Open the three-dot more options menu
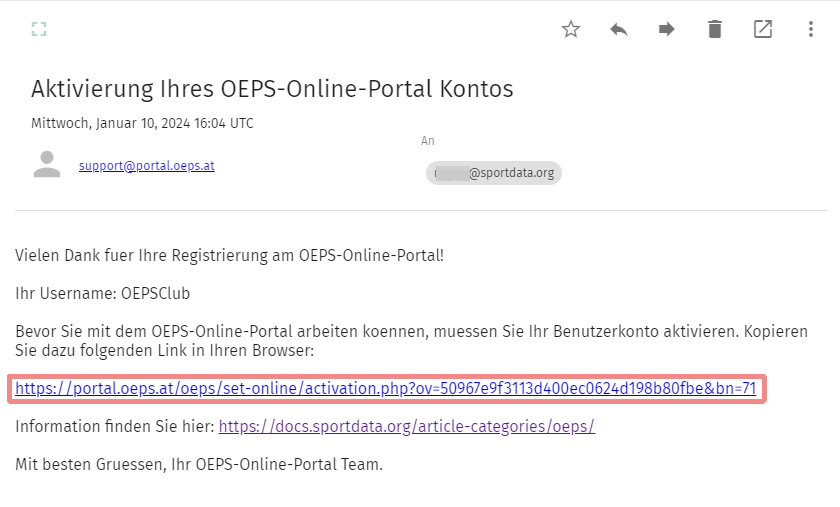Screen dimensions: 840x507 click(x=811, y=29)
